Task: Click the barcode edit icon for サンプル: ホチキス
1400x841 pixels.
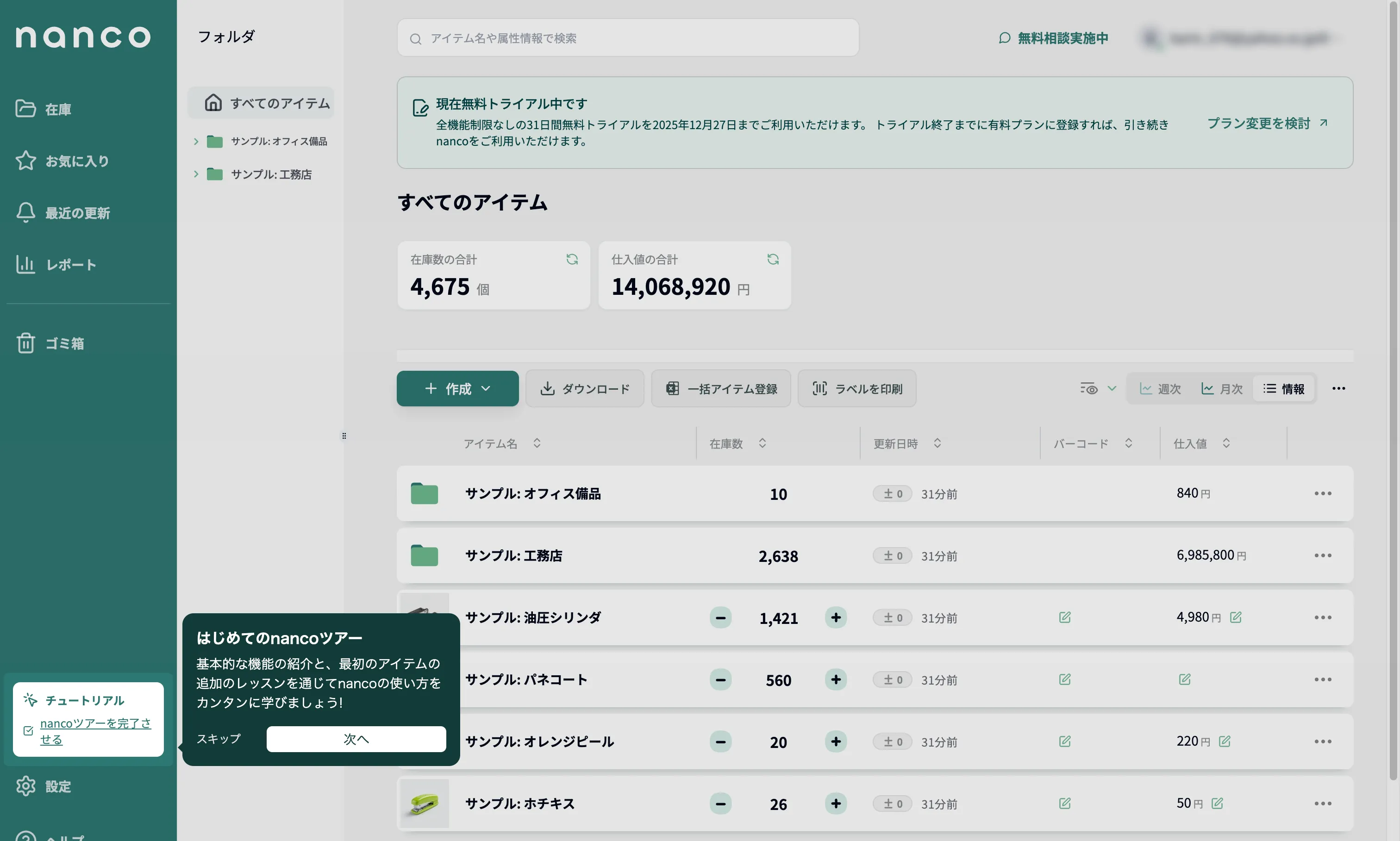Action: tap(1064, 803)
